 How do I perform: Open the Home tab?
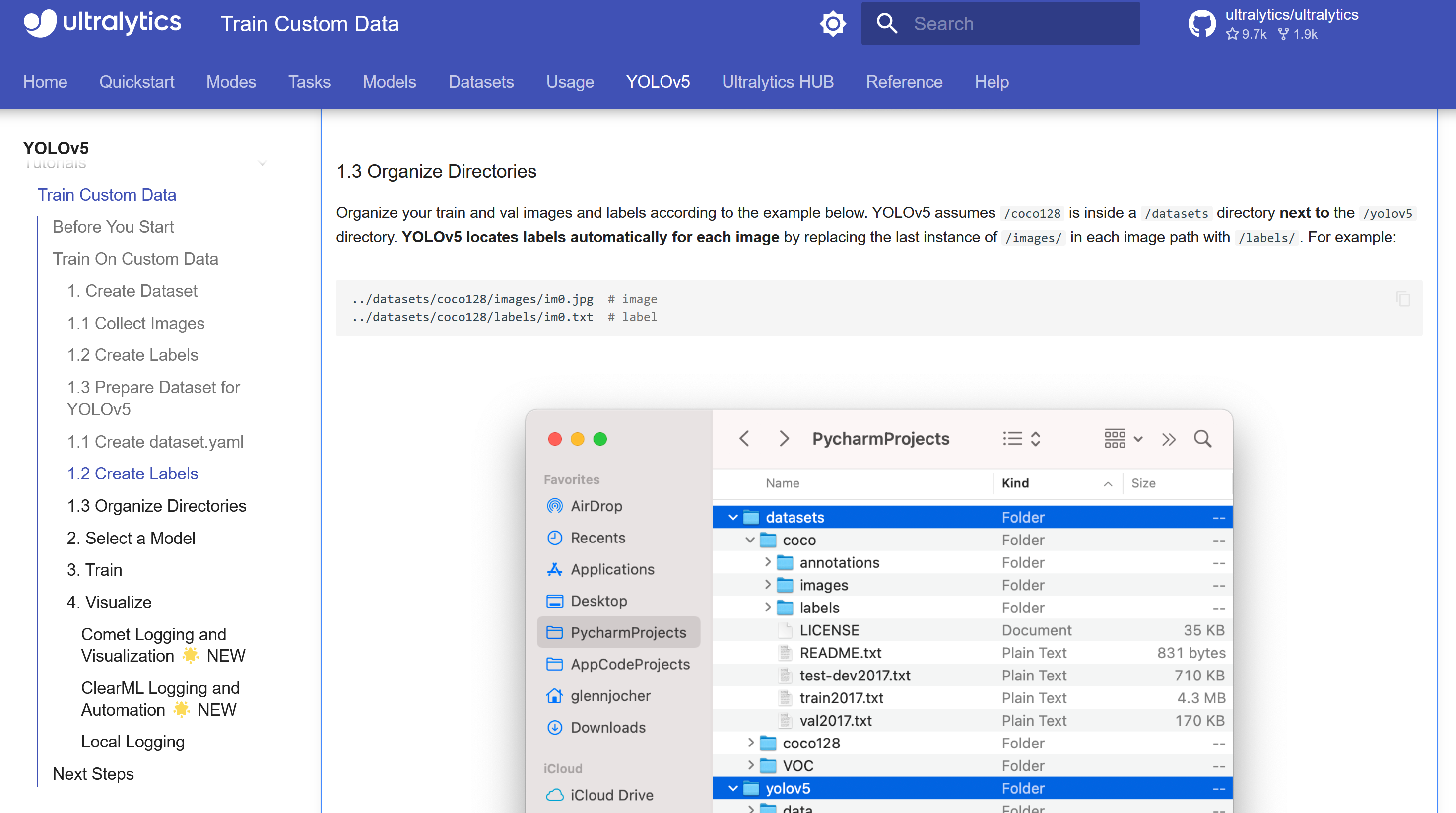pos(45,82)
